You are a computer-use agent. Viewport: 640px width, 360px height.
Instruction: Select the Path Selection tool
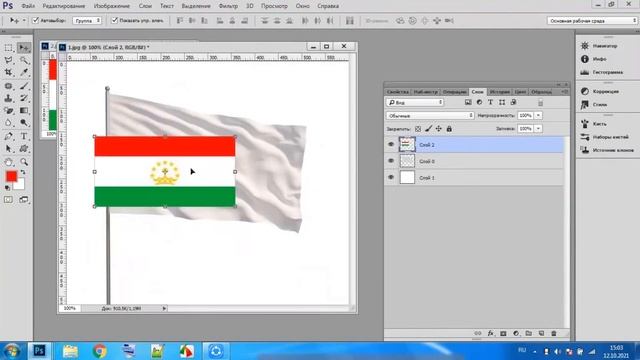9,149
